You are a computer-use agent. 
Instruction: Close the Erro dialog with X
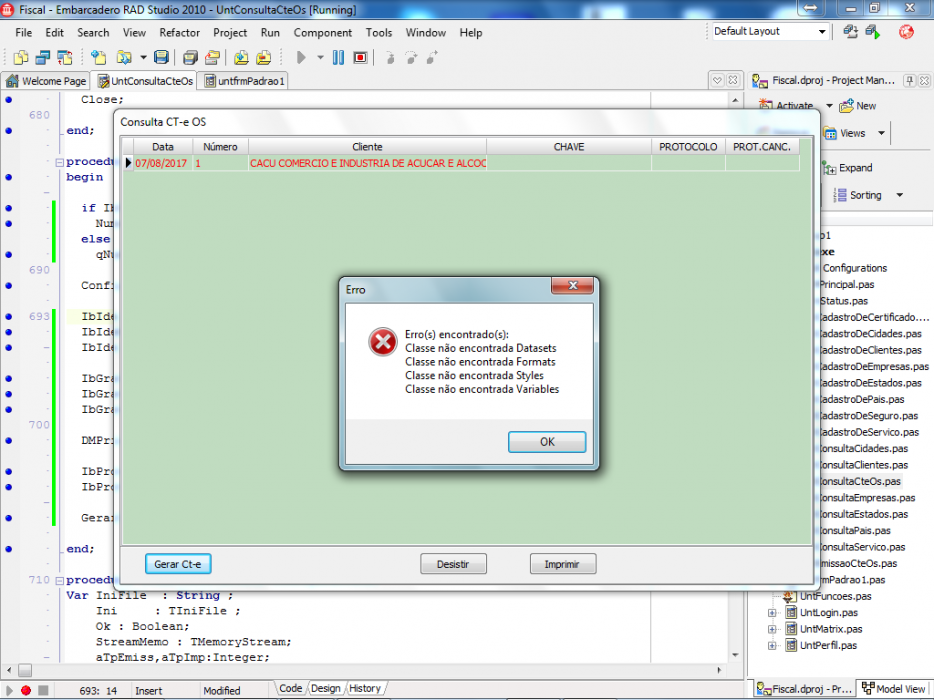[x=572, y=285]
